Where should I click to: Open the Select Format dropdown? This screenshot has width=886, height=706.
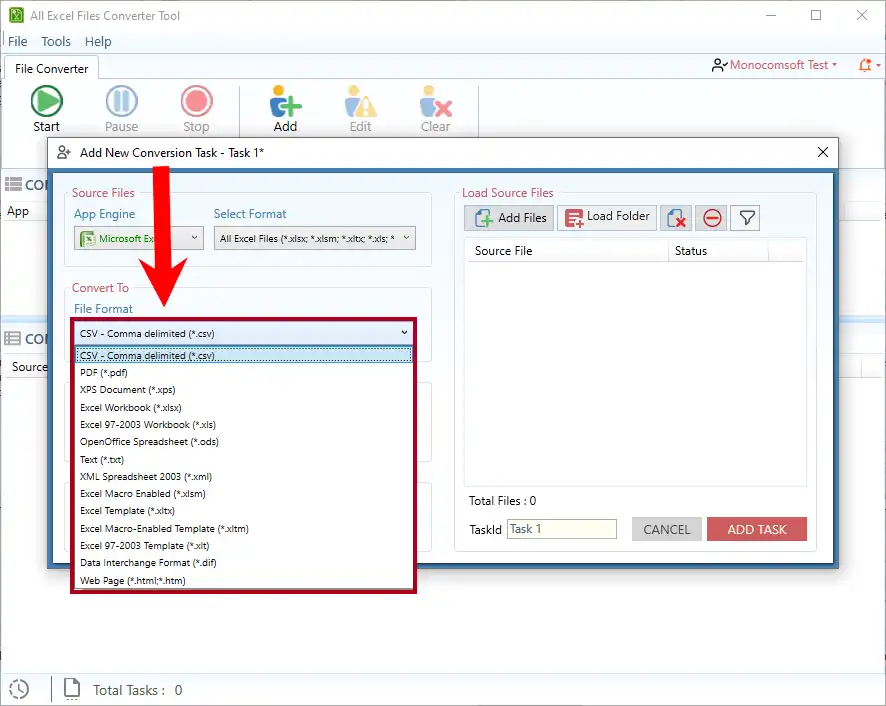[x=315, y=238]
